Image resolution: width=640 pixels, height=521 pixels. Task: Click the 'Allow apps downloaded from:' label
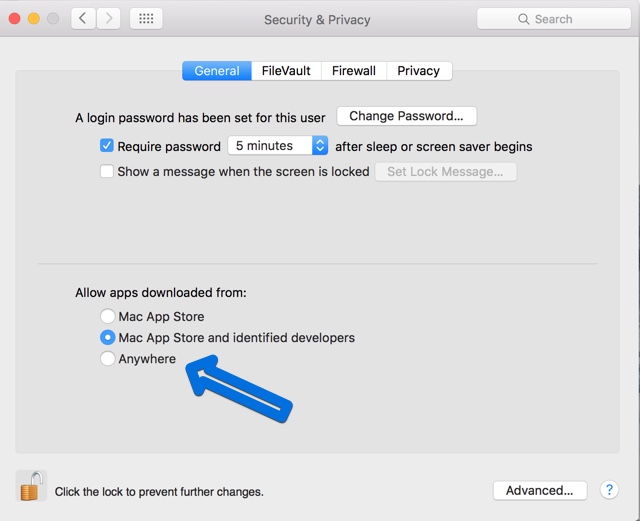pos(161,293)
